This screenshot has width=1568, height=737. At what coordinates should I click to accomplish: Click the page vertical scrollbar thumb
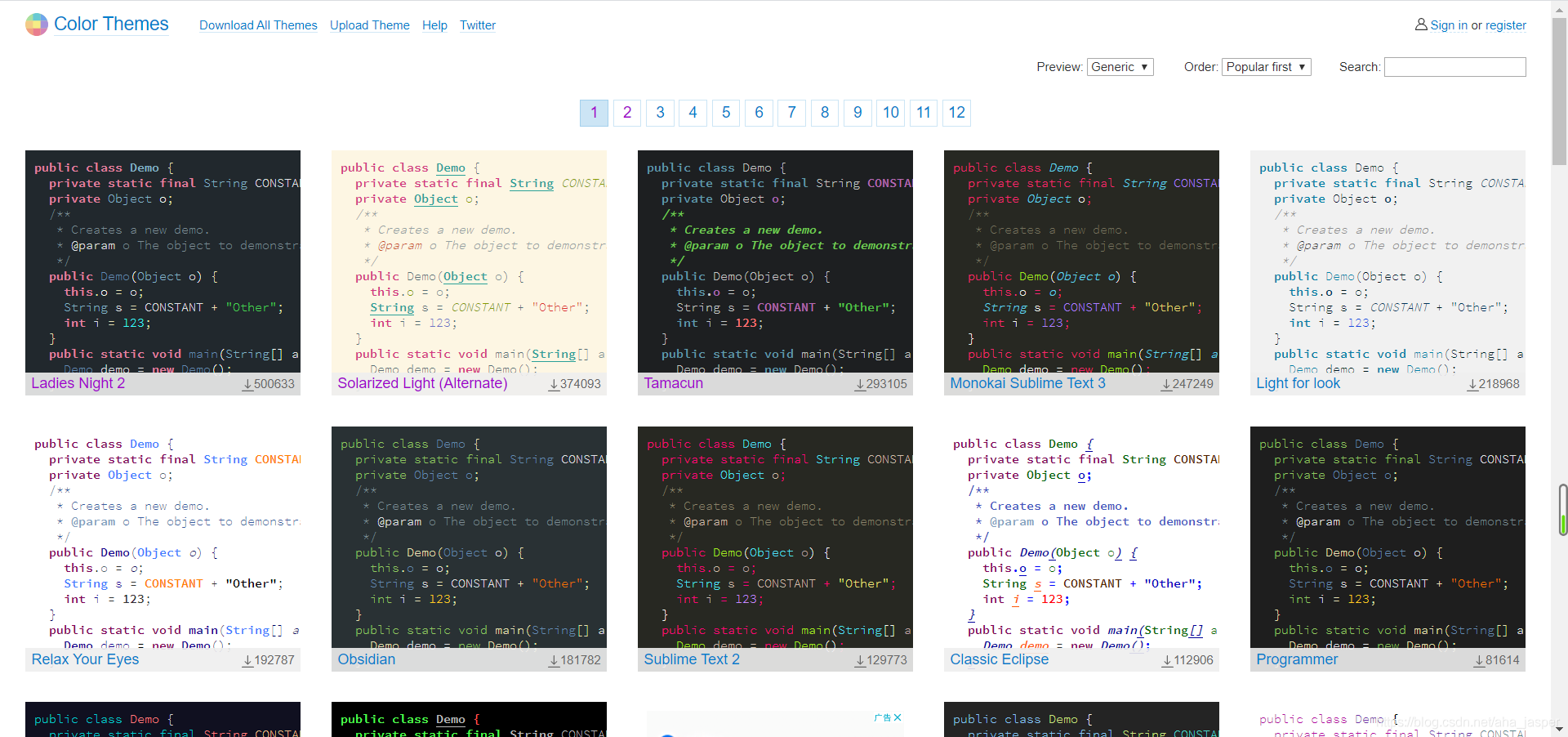click(1559, 90)
